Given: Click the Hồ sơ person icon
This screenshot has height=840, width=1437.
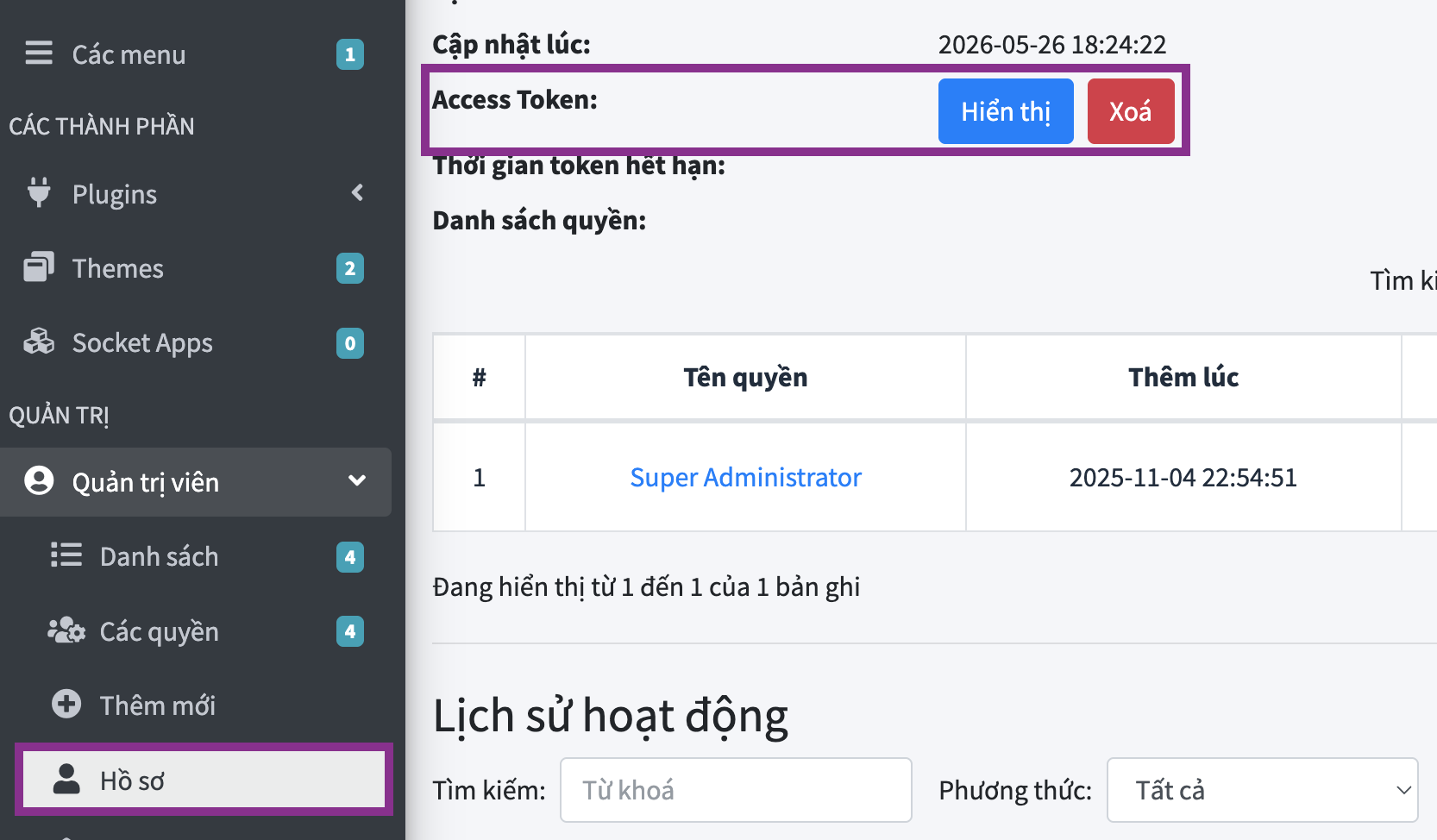Looking at the screenshot, I should coord(66,779).
